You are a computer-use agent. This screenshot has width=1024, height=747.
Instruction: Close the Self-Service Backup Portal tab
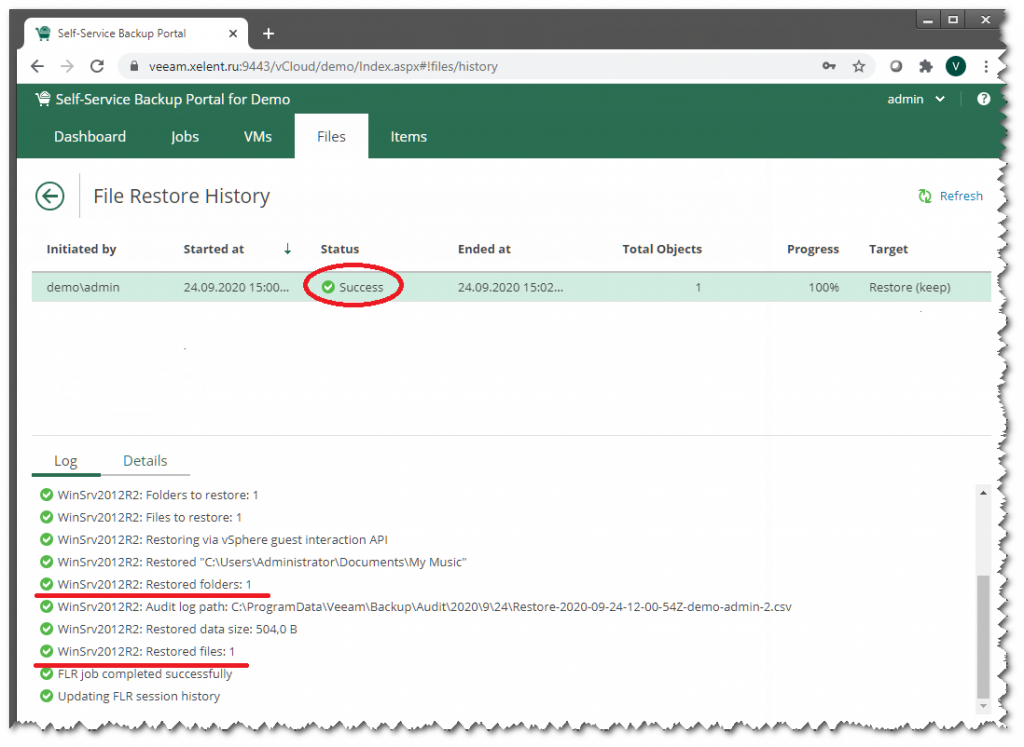pos(233,33)
